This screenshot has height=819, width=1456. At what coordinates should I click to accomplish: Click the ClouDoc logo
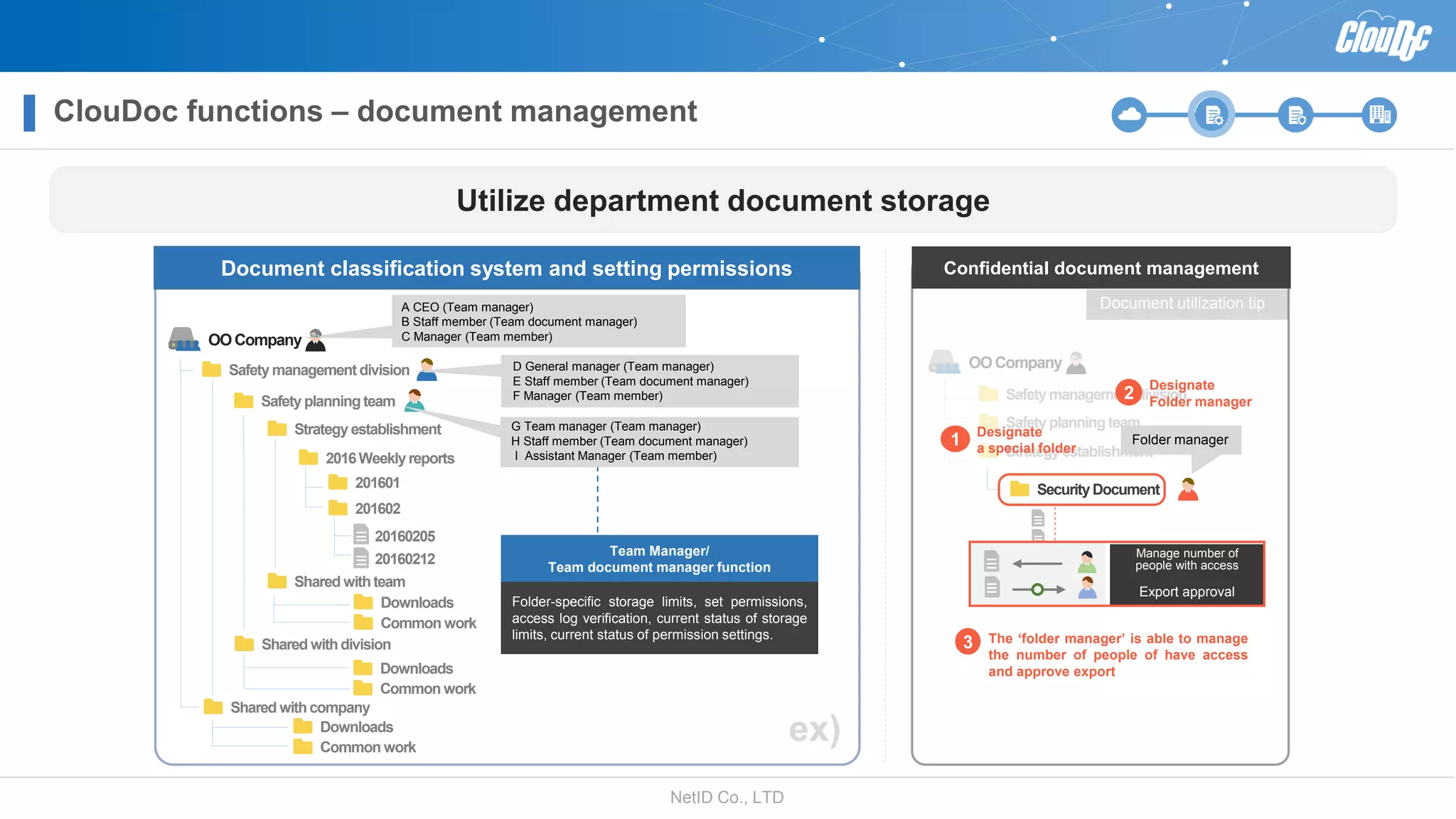click(1383, 36)
